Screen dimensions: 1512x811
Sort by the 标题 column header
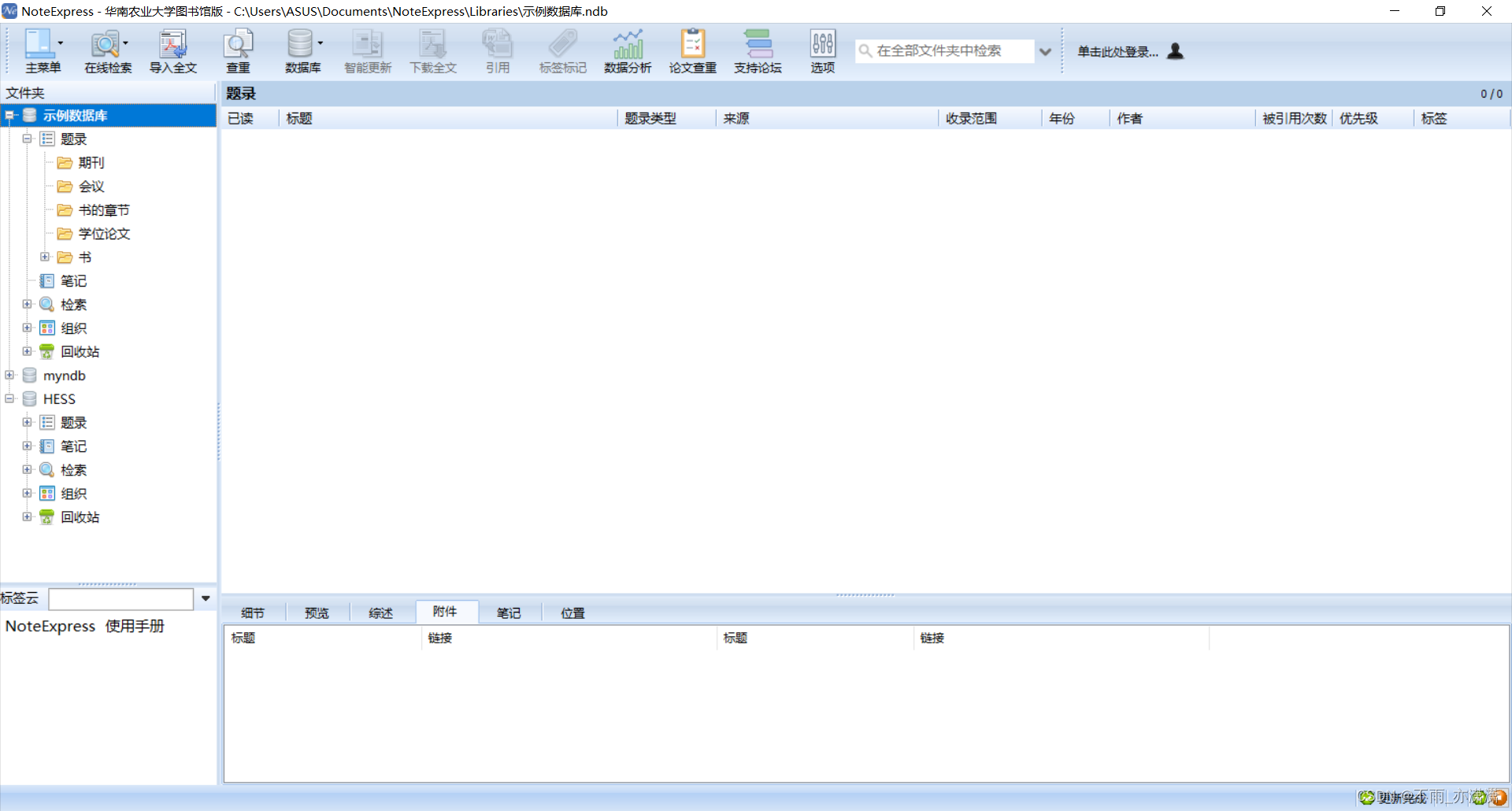pyautogui.click(x=447, y=118)
